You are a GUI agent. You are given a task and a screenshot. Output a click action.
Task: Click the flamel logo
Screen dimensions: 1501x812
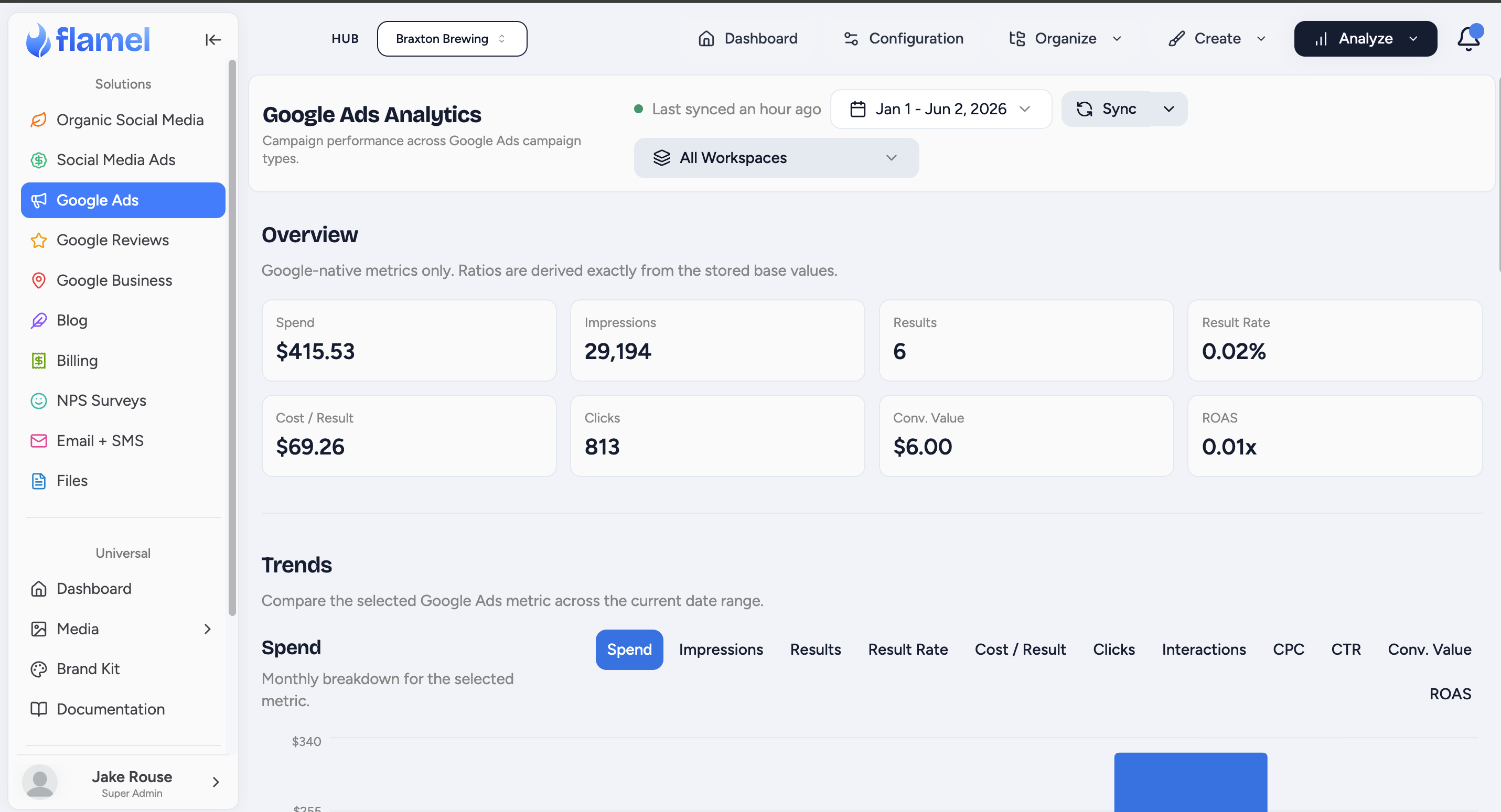click(x=88, y=40)
